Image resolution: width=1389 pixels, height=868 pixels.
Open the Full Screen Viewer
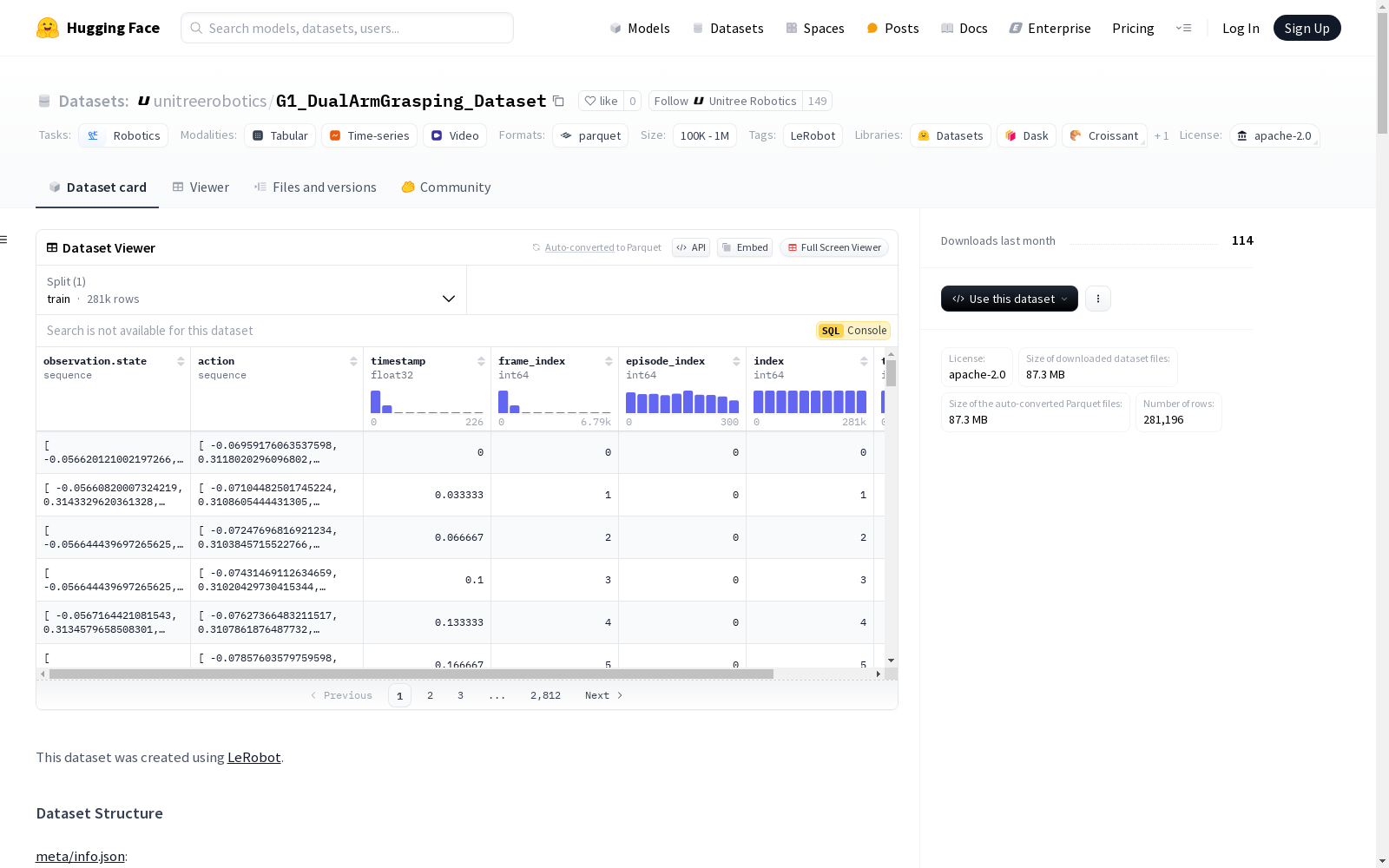[x=834, y=247]
